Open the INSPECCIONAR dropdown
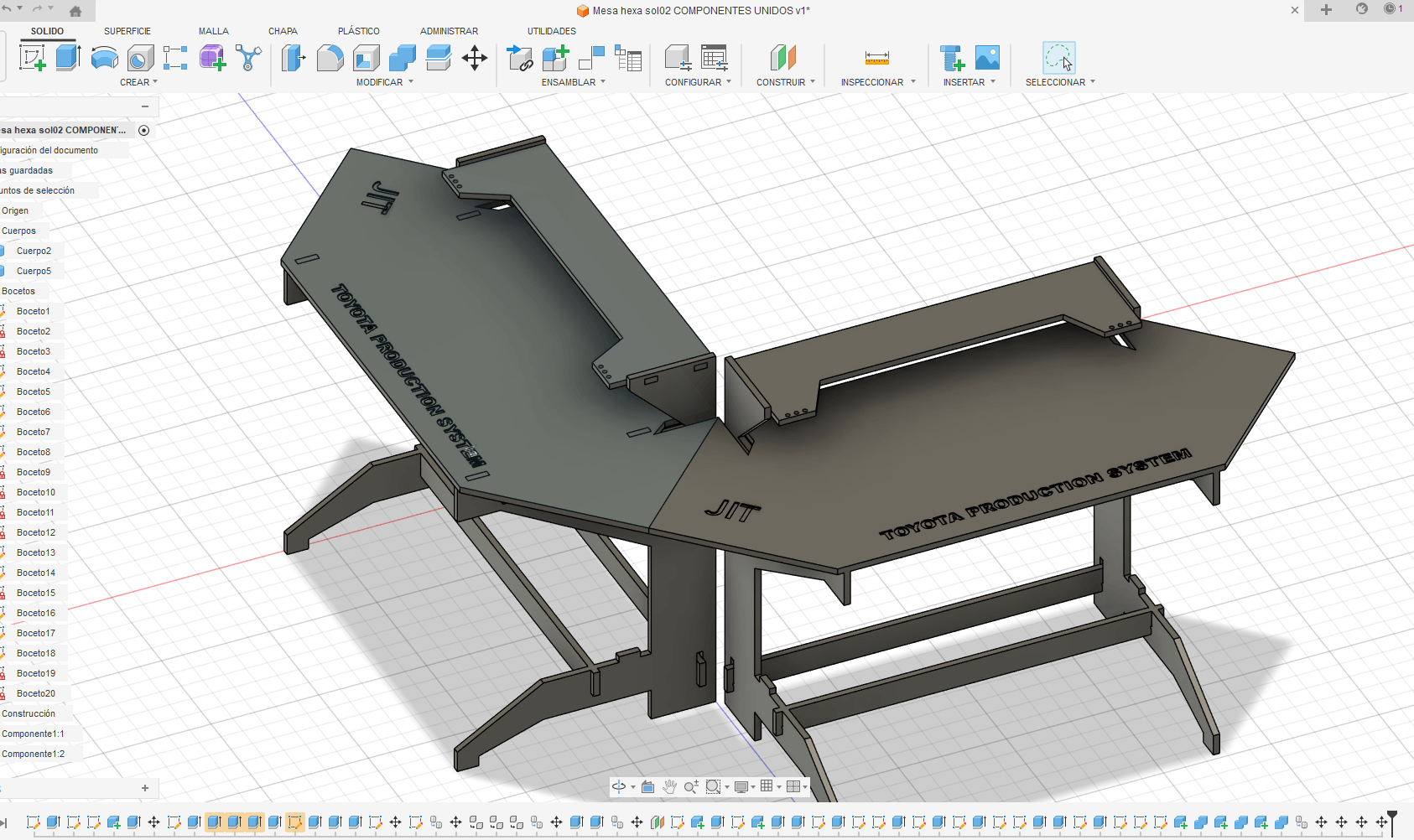Viewport: 1414px width, 840px height. (x=878, y=82)
